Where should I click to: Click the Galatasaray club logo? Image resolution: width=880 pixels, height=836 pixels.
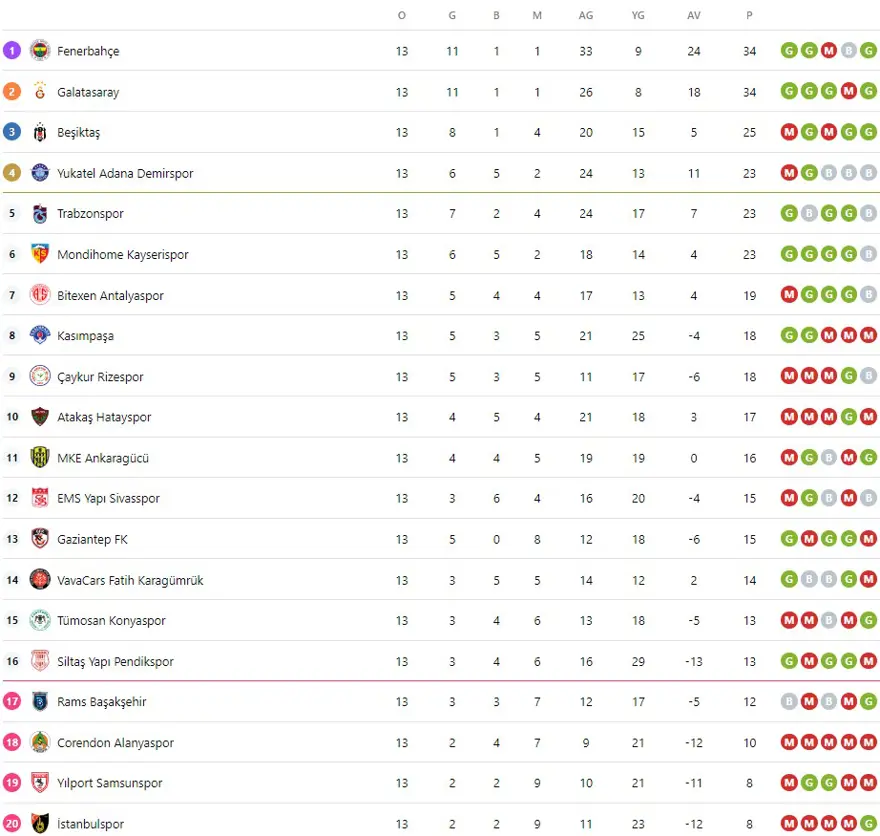coord(40,92)
